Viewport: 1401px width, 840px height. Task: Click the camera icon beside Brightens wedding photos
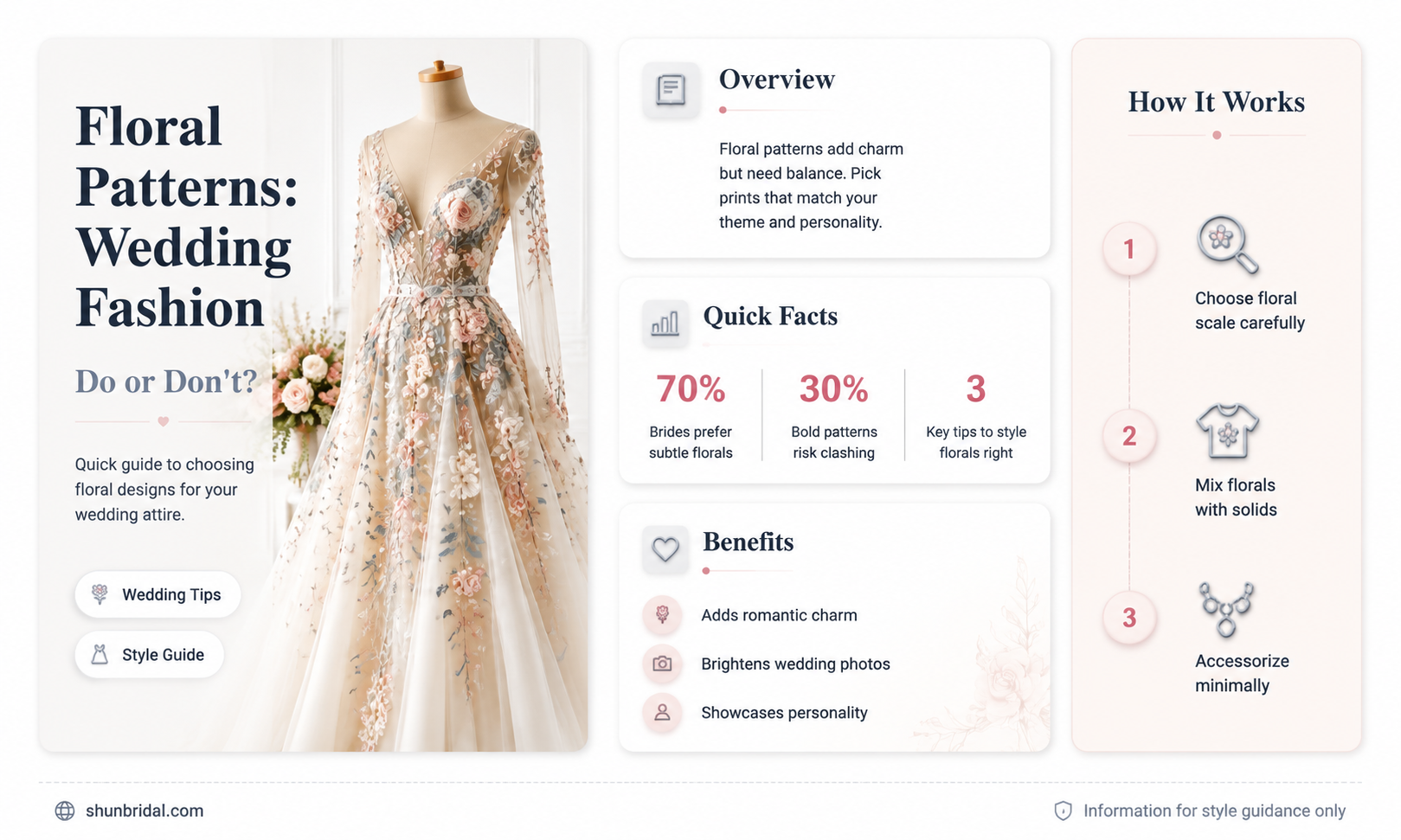(662, 664)
